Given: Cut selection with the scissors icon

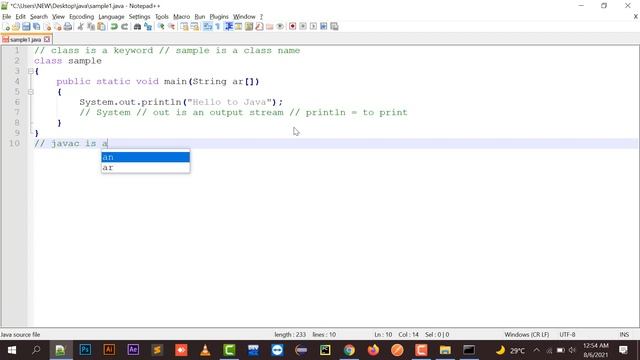Looking at the screenshot, I should tap(80, 27).
